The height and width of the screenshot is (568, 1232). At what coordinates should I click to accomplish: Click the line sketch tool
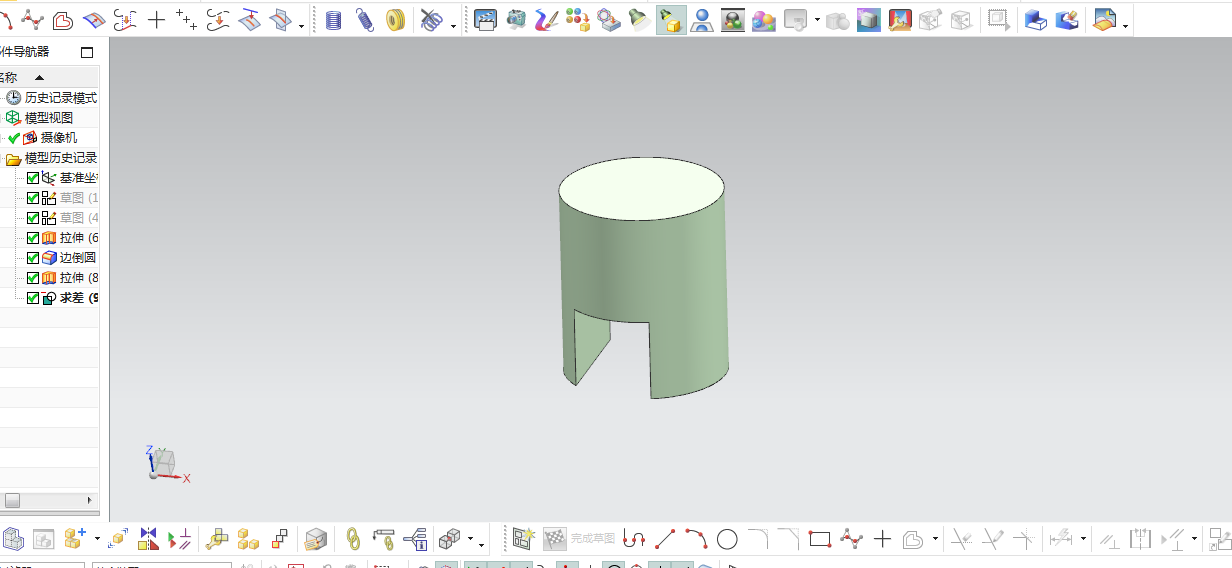pyautogui.click(x=665, y=540)
